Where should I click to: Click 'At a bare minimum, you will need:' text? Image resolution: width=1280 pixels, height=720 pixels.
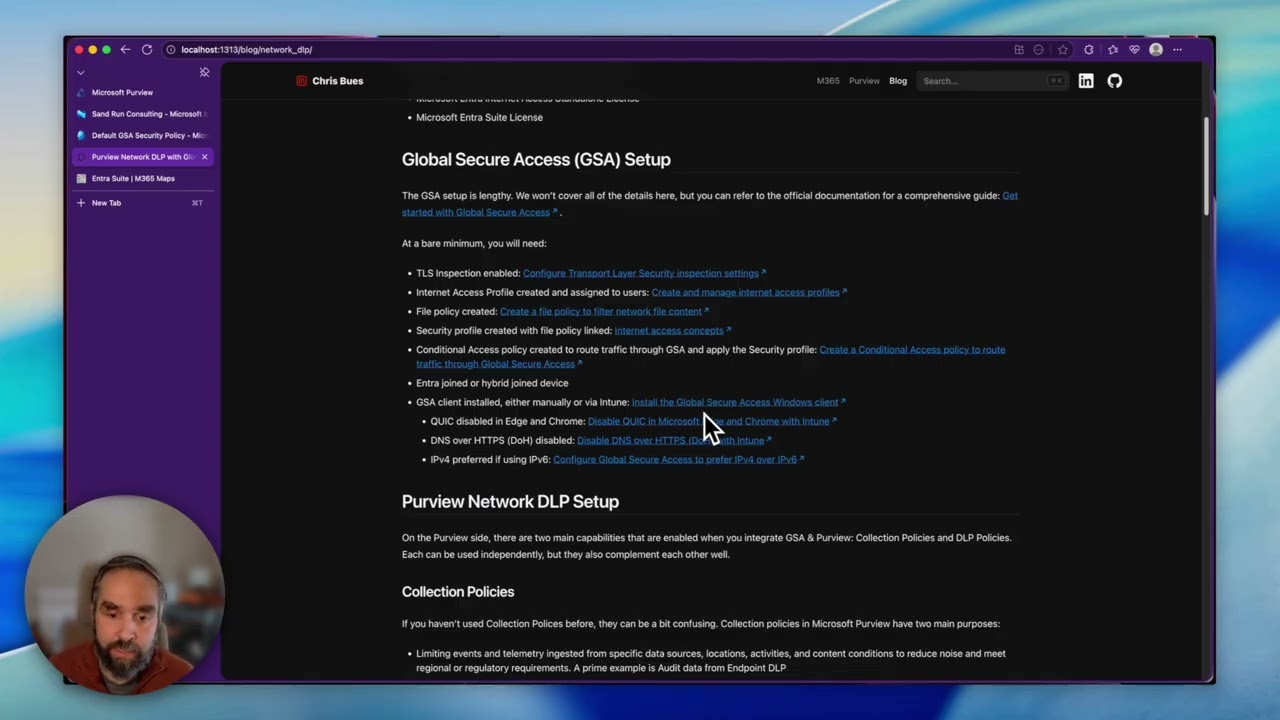click(x=474, y=243)
